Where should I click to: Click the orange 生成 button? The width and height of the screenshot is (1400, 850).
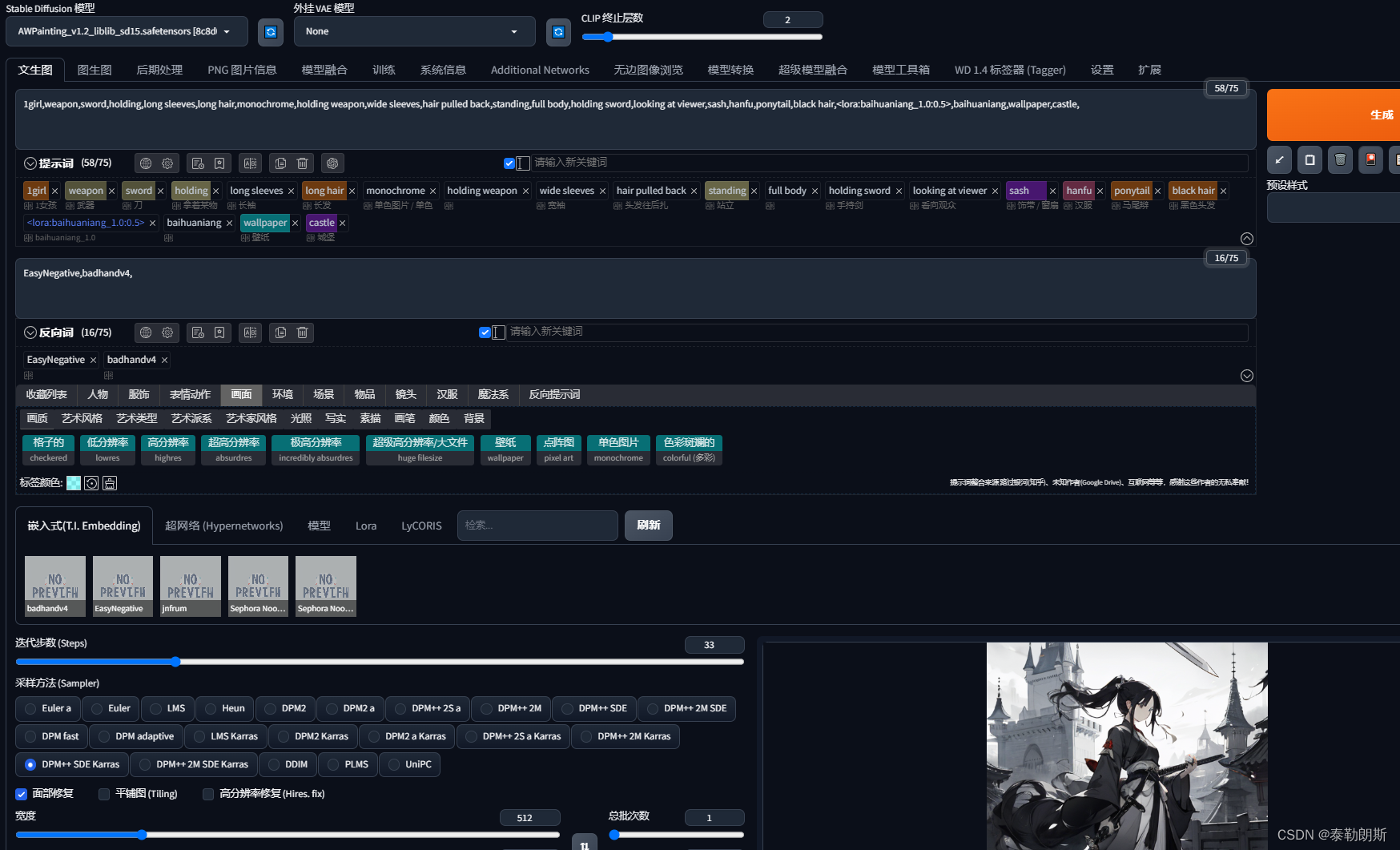tap(1334, 115)
